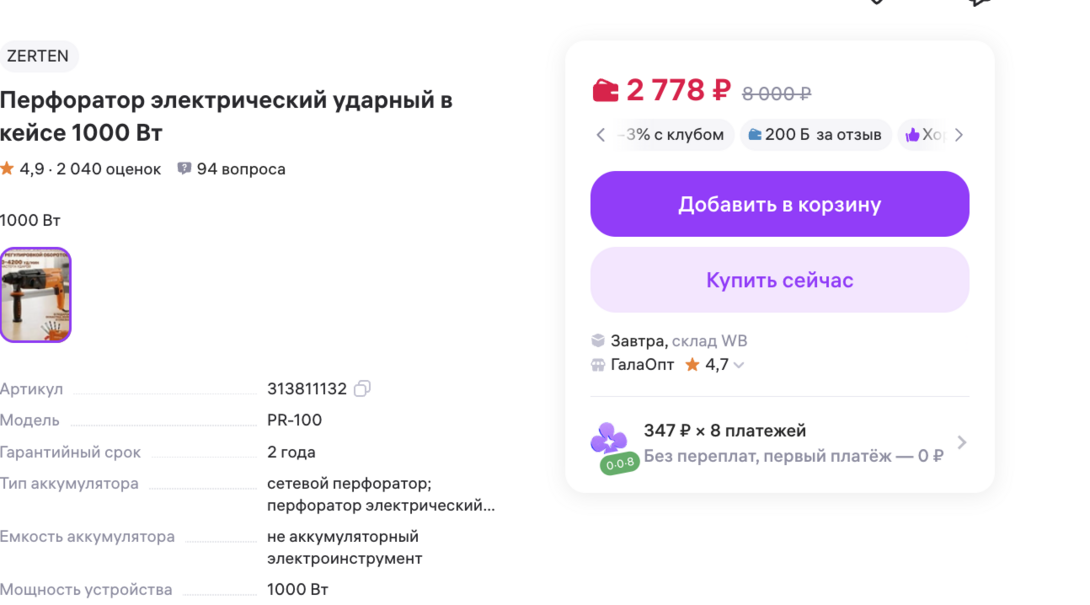Click the delivery box icon beside Завтра
1090x605 pixels.
(x=598, y=341)
